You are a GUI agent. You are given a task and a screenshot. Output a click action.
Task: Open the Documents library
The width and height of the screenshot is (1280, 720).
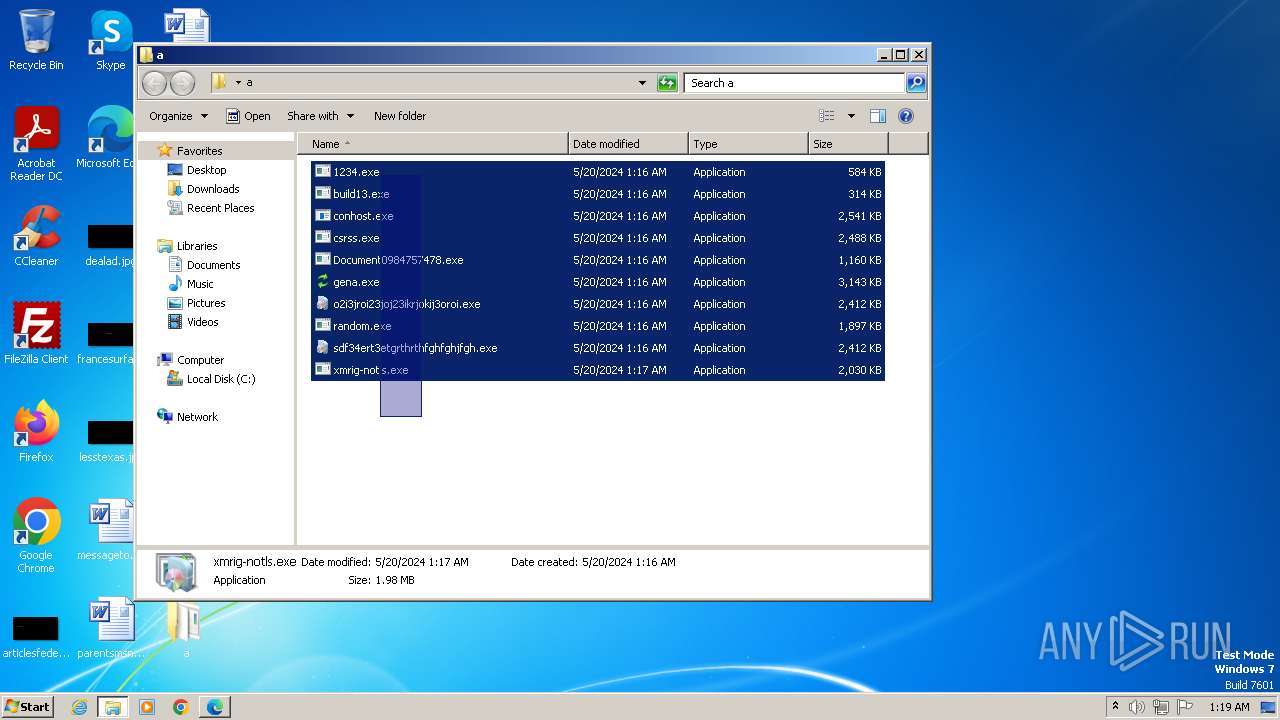tap(204, 265)
